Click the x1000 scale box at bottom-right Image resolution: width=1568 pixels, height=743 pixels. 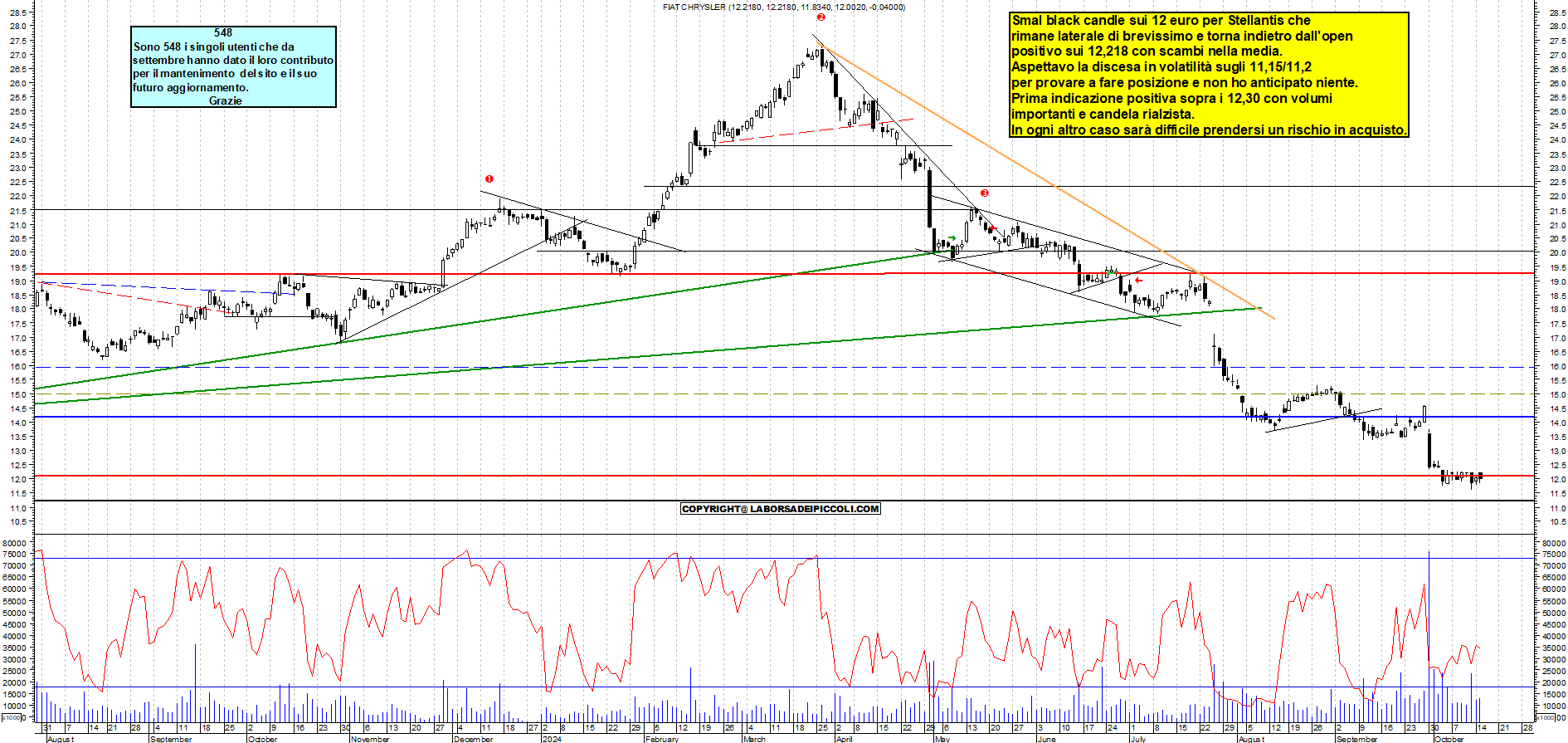pos(1546,717)
